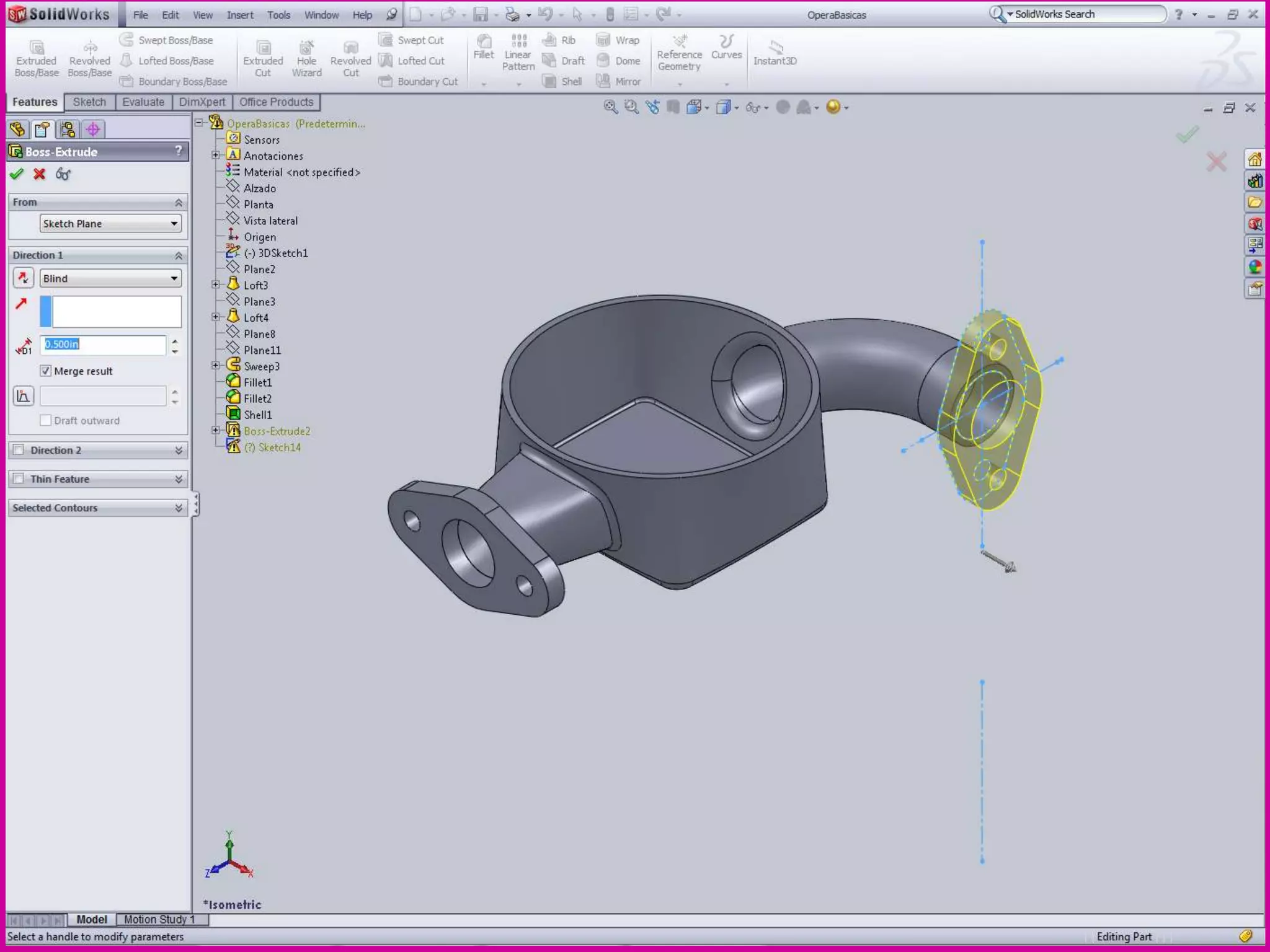Accept the Boss-Extrude with green checkmark
This screenshot has height=952, width=1270.
pos(17,174)
